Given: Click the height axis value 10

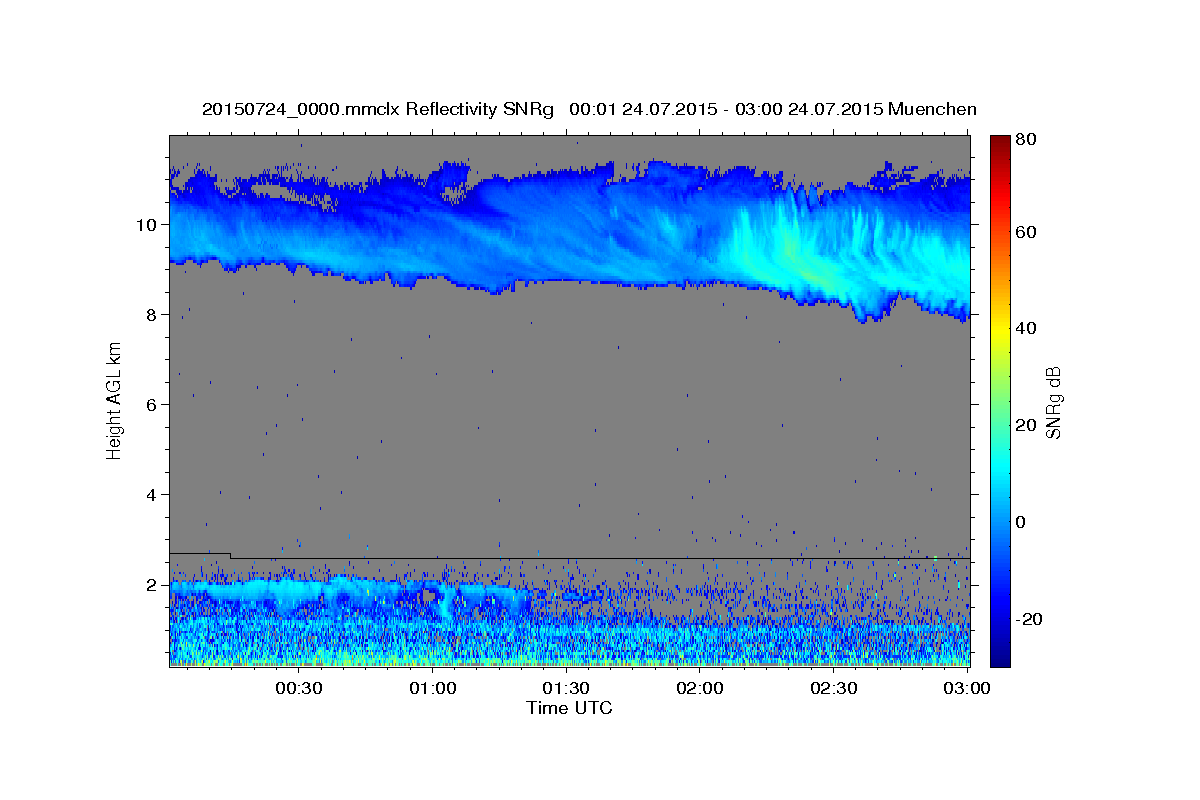Looking at the screenshot, I should coord(147,224).
